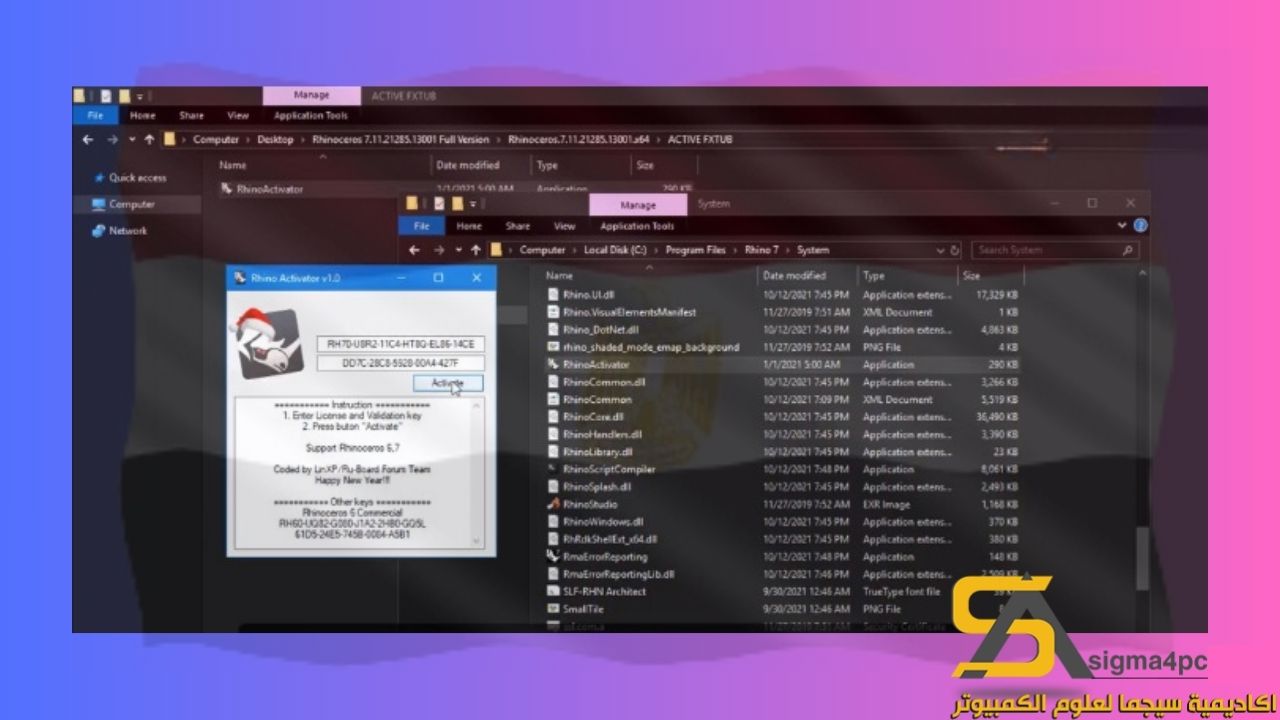Viewport: 1280px width, 720px height.
Task: Select Manage tab in System window
Action: click(x=638, y=204)
